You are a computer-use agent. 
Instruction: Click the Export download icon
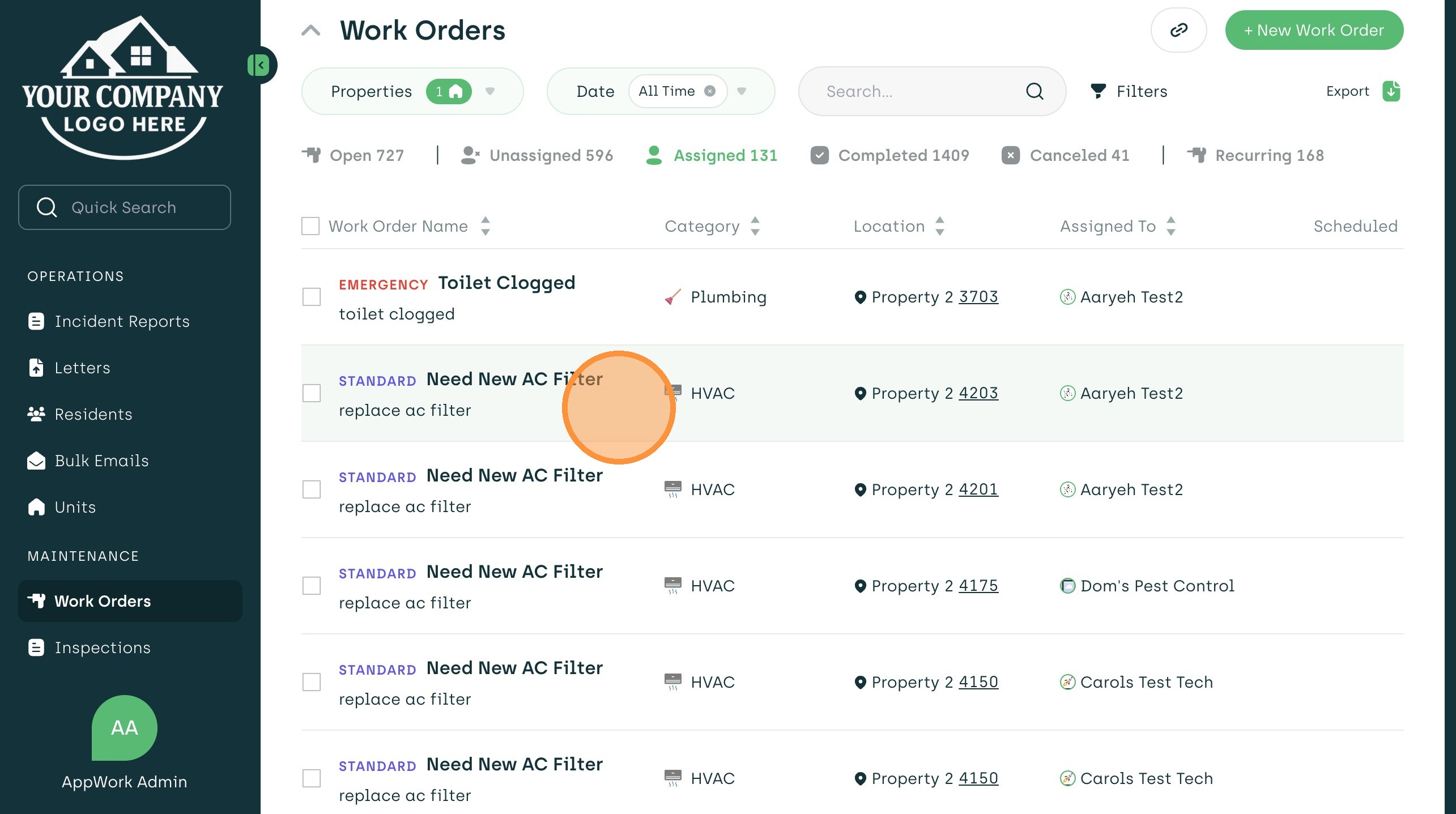point(1391,91)
